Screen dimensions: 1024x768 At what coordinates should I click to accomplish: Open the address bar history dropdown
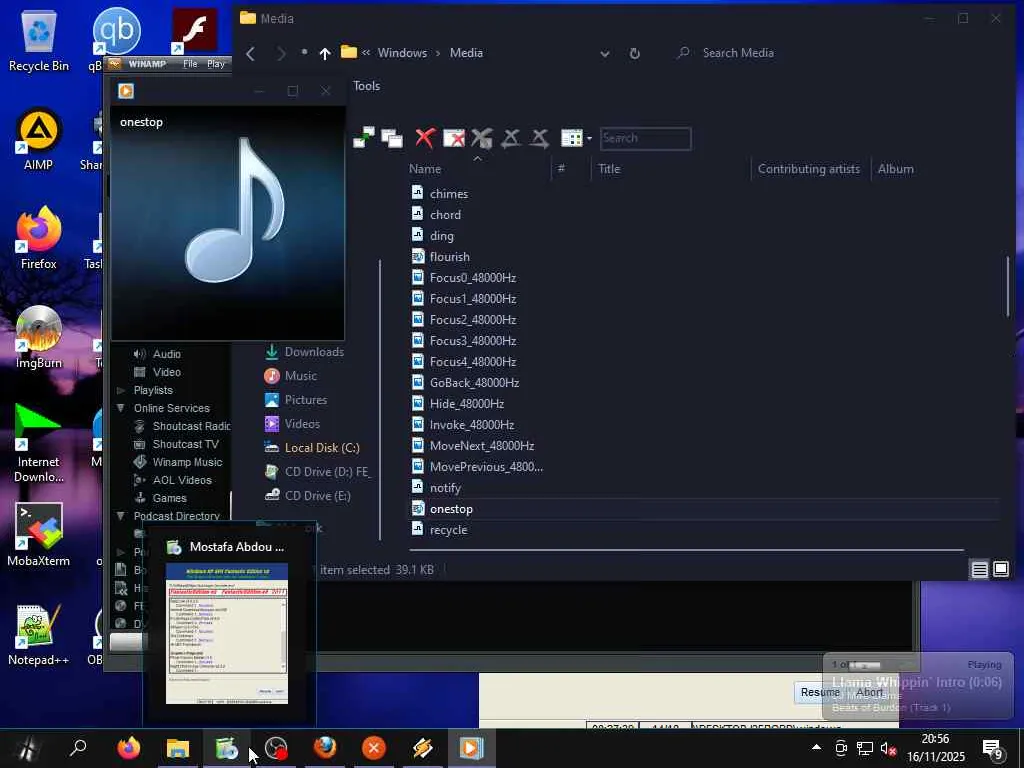pyautogui.click(x=605, y=54)
